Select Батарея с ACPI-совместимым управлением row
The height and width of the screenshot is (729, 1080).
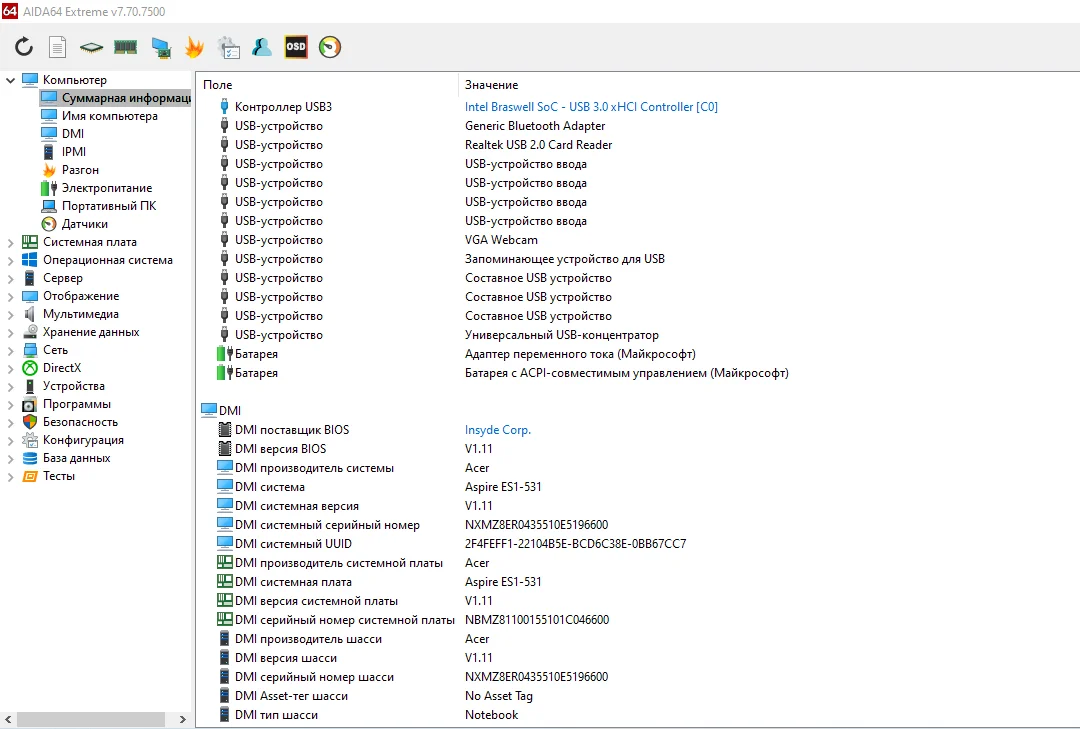click(x=638, y=373)
